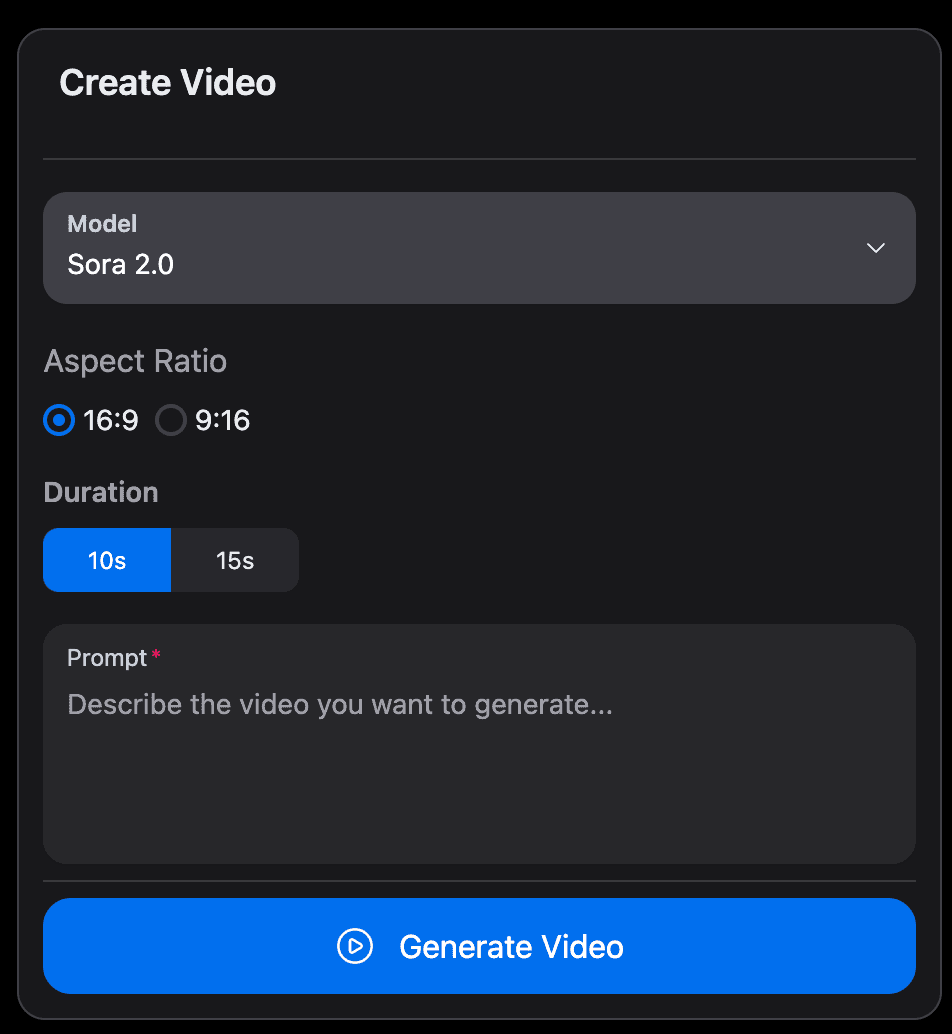Click the Generate Video text label
The height and width of the screenshot is (1034, 952).
[x=511, y=946]
